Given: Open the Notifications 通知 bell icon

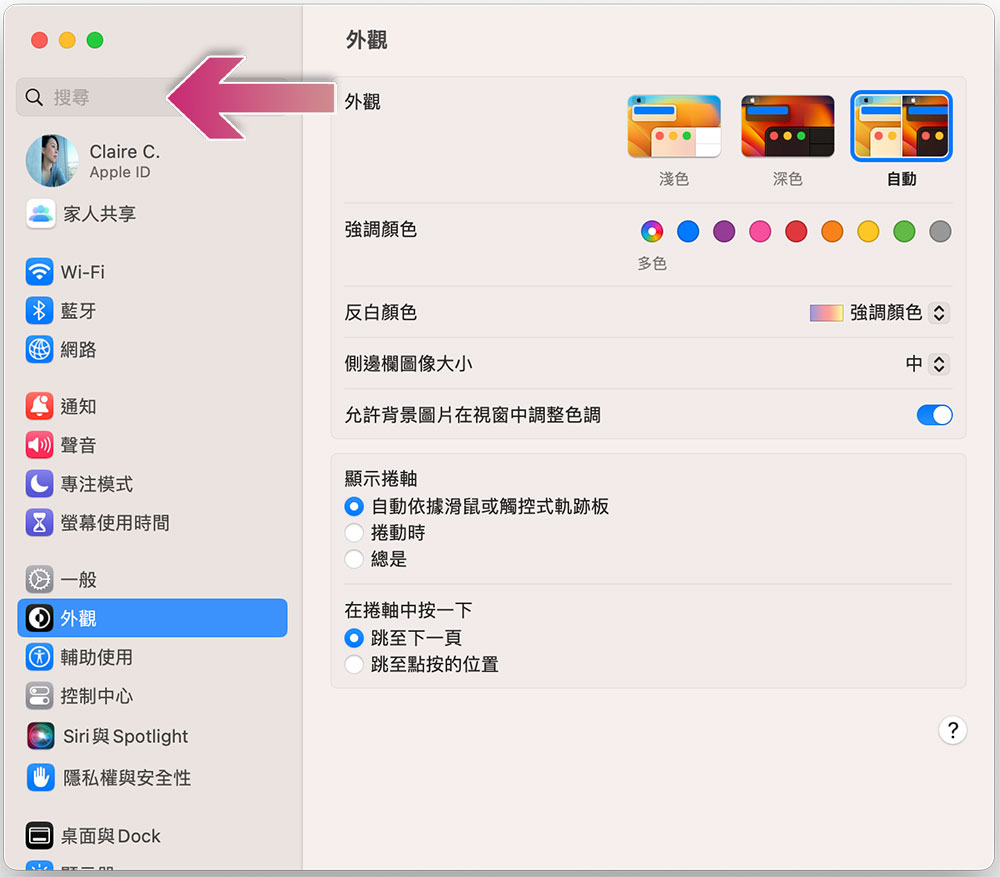Looking at the screenshot, I should (x=40, y=406).
